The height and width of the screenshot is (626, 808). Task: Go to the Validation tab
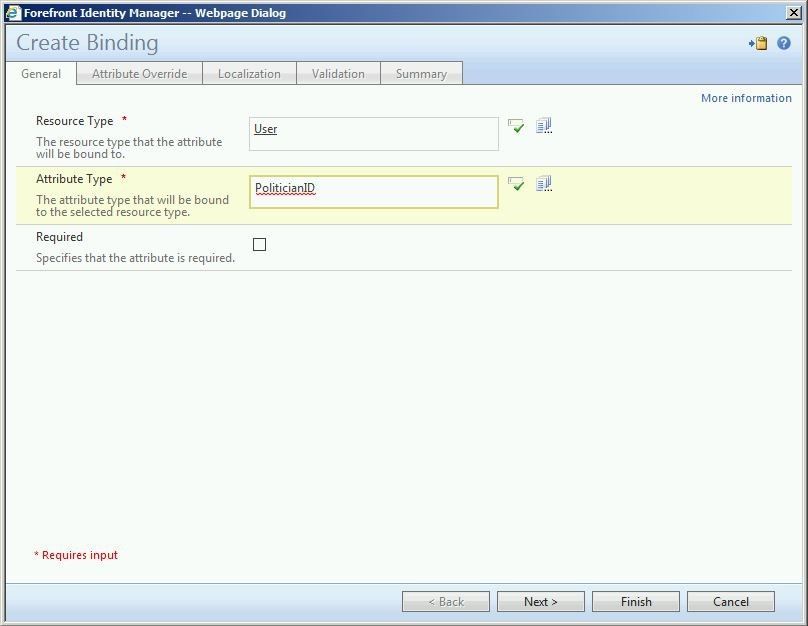pos(338,74)
